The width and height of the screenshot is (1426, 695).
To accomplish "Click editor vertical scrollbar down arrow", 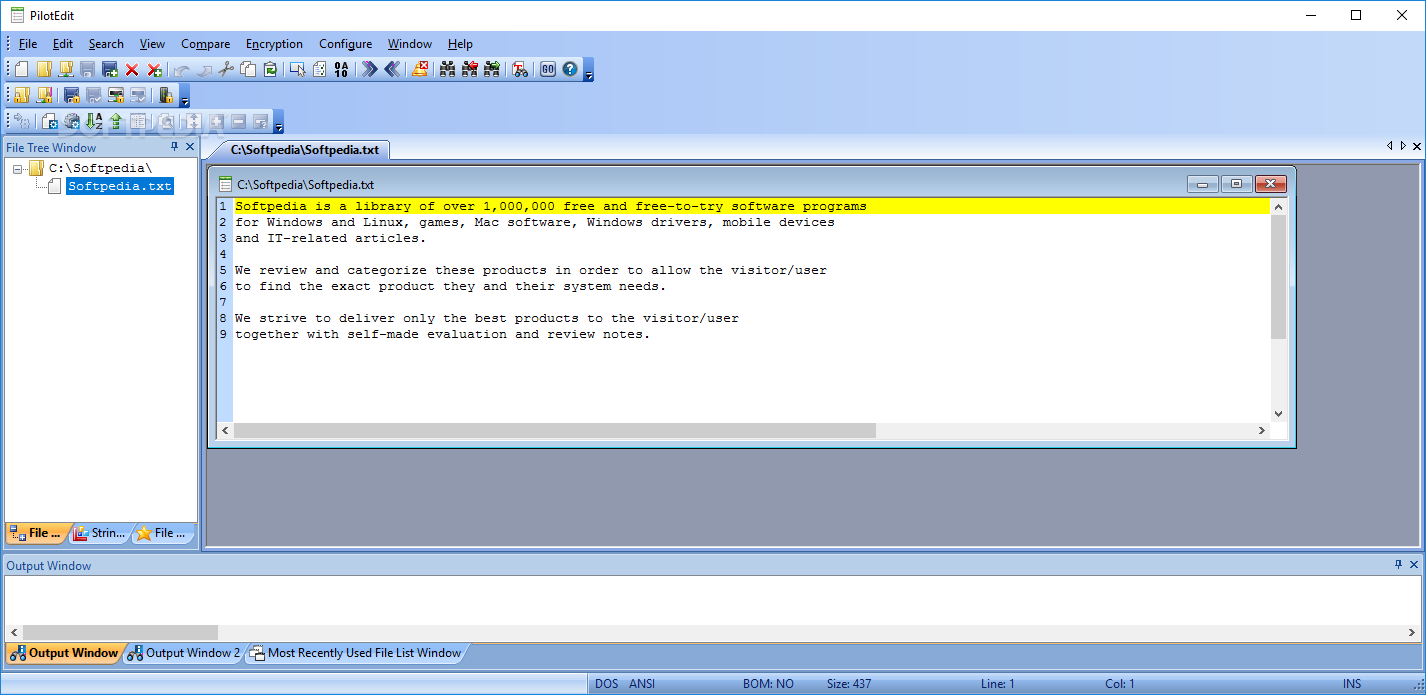I will click(1278, 413).
